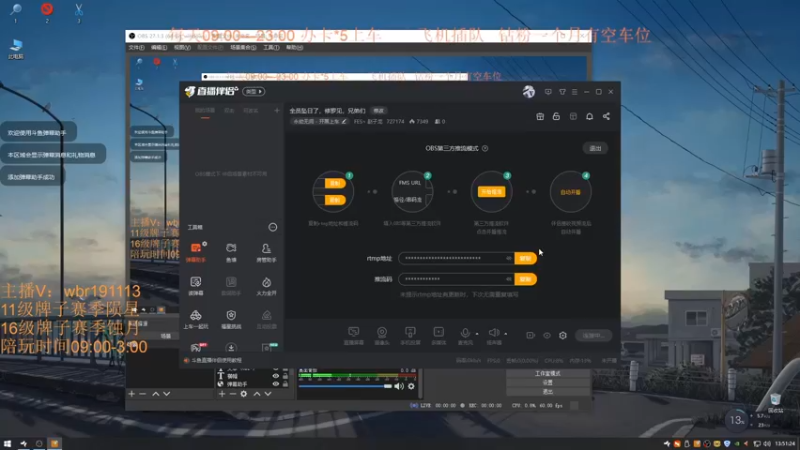
Task: Click the skin/shirt icon in title bar
Action: point(562,92)
